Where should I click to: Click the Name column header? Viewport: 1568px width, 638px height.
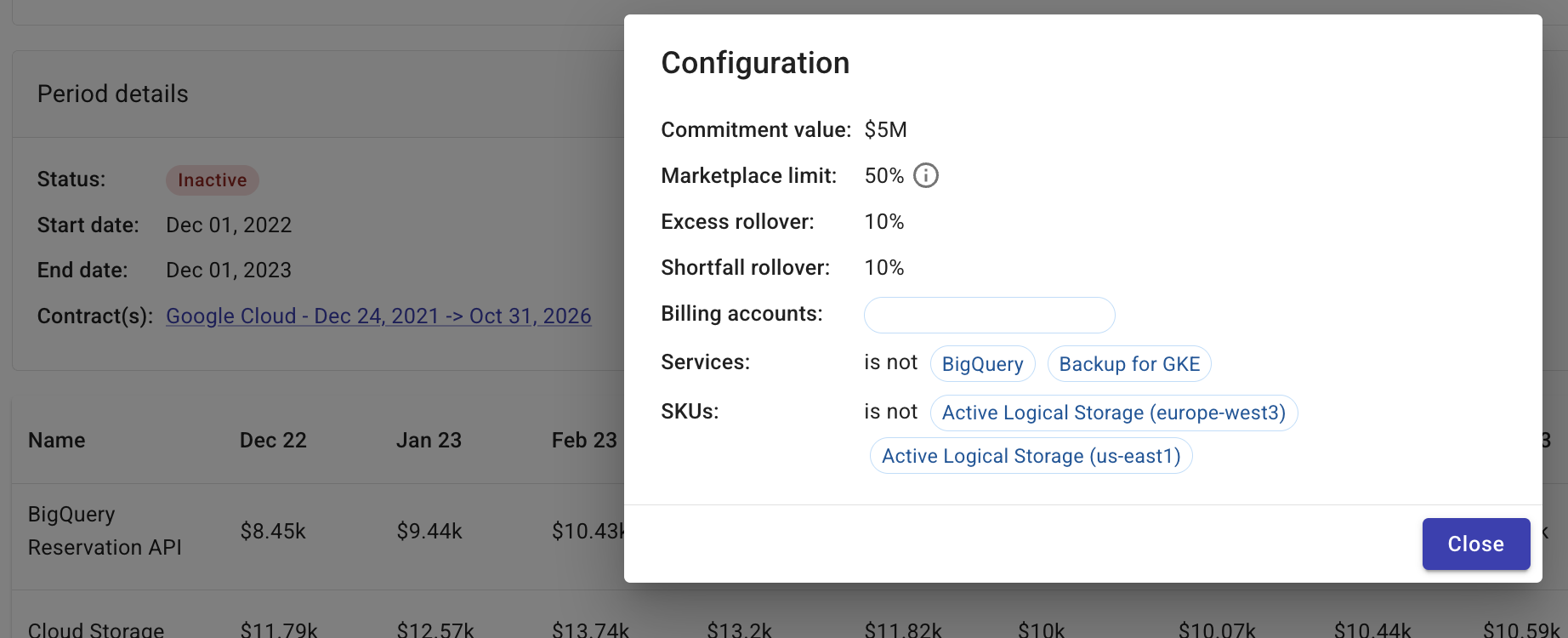57,440
